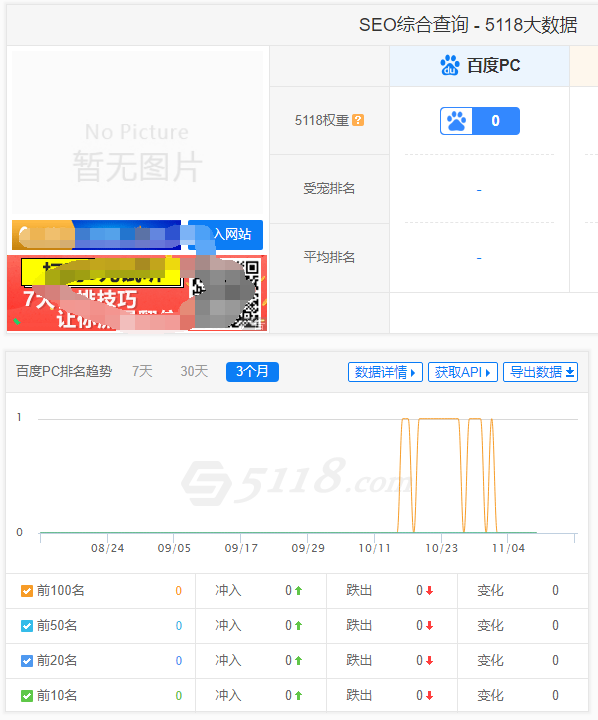598x720 pixels.
Task: Click the green up arrow in 前20名 row
Action: click(299, 661)
